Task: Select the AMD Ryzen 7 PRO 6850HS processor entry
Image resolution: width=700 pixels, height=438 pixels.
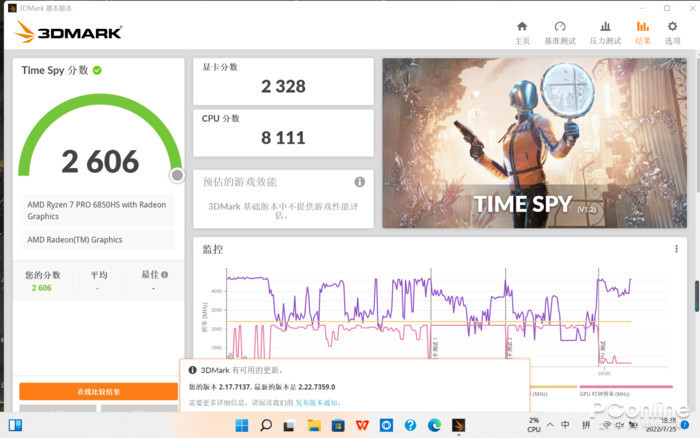Action: [98, 210]
